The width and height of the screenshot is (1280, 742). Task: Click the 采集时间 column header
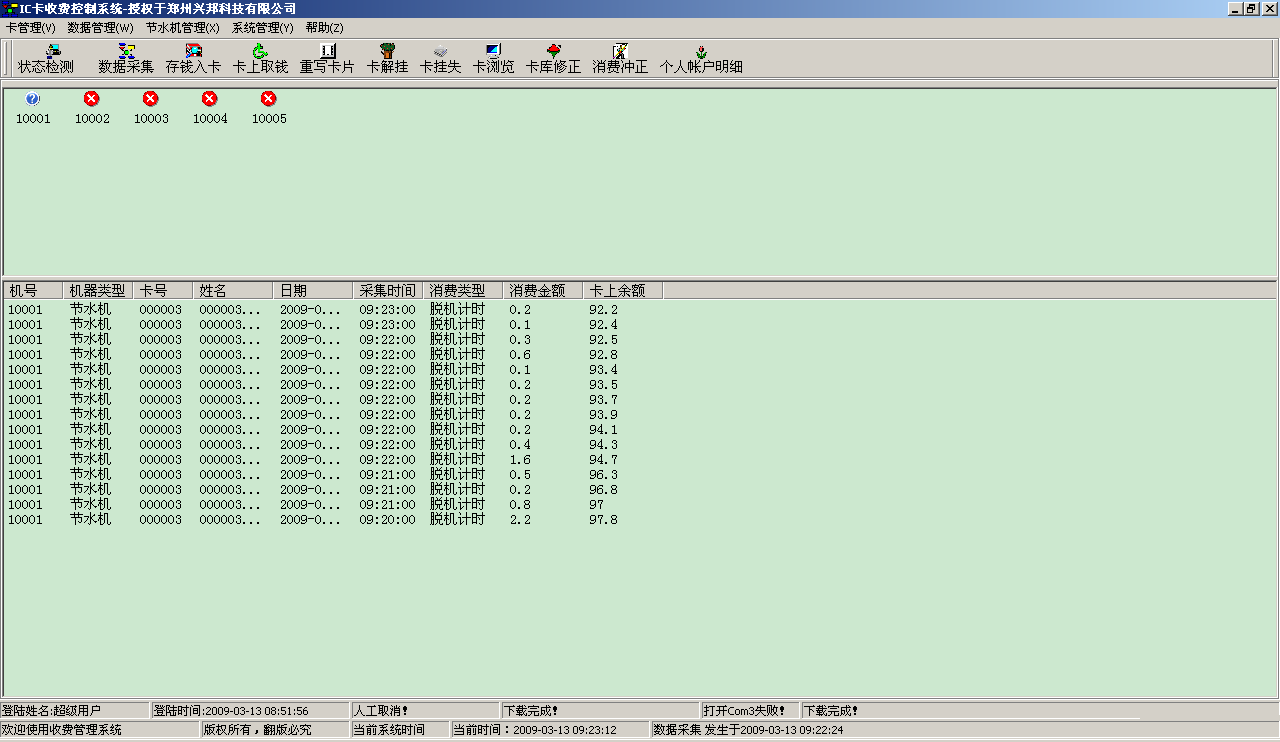(387, 291)
